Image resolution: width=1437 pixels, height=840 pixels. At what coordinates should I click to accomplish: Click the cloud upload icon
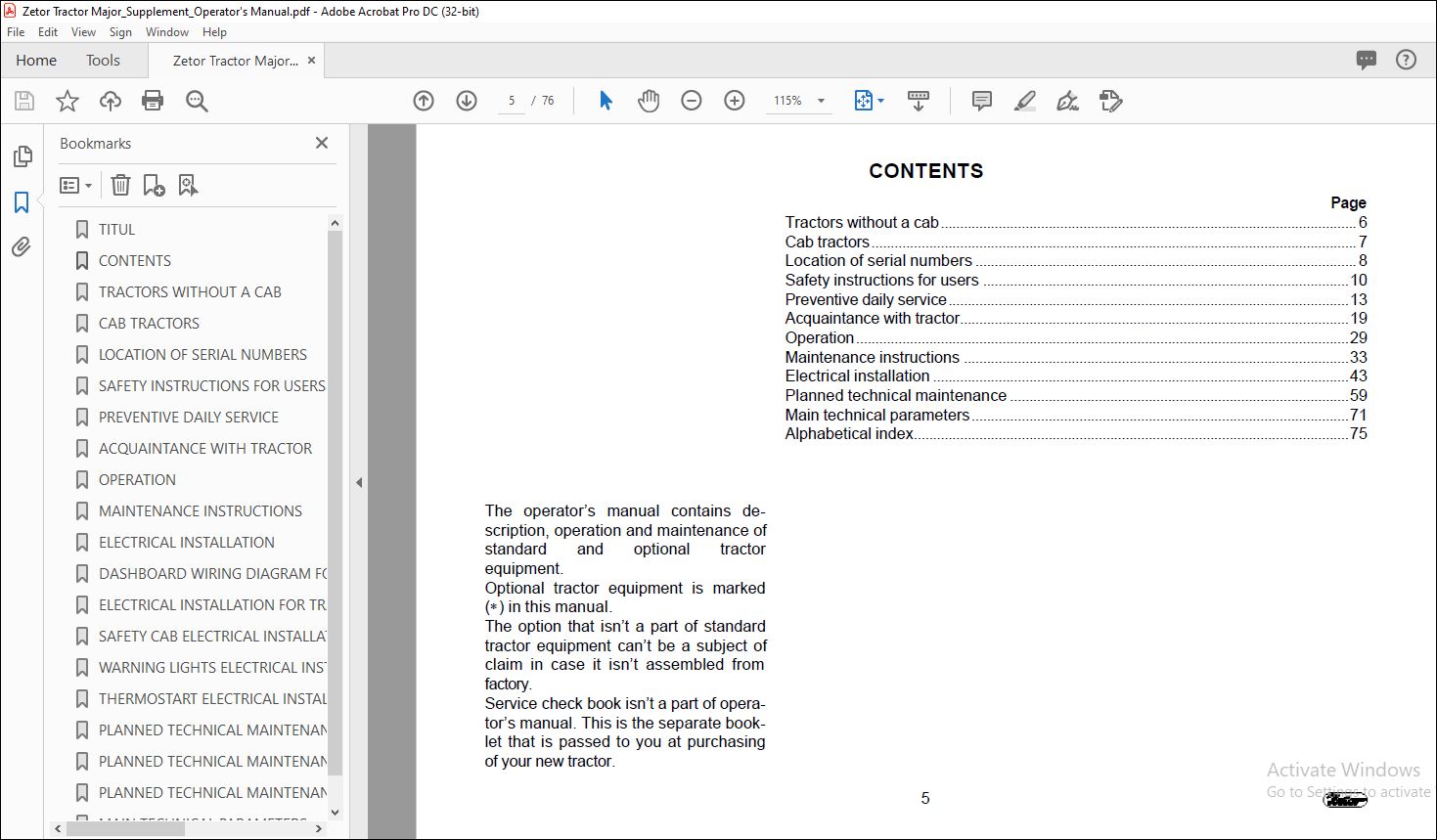click(111, 101)
